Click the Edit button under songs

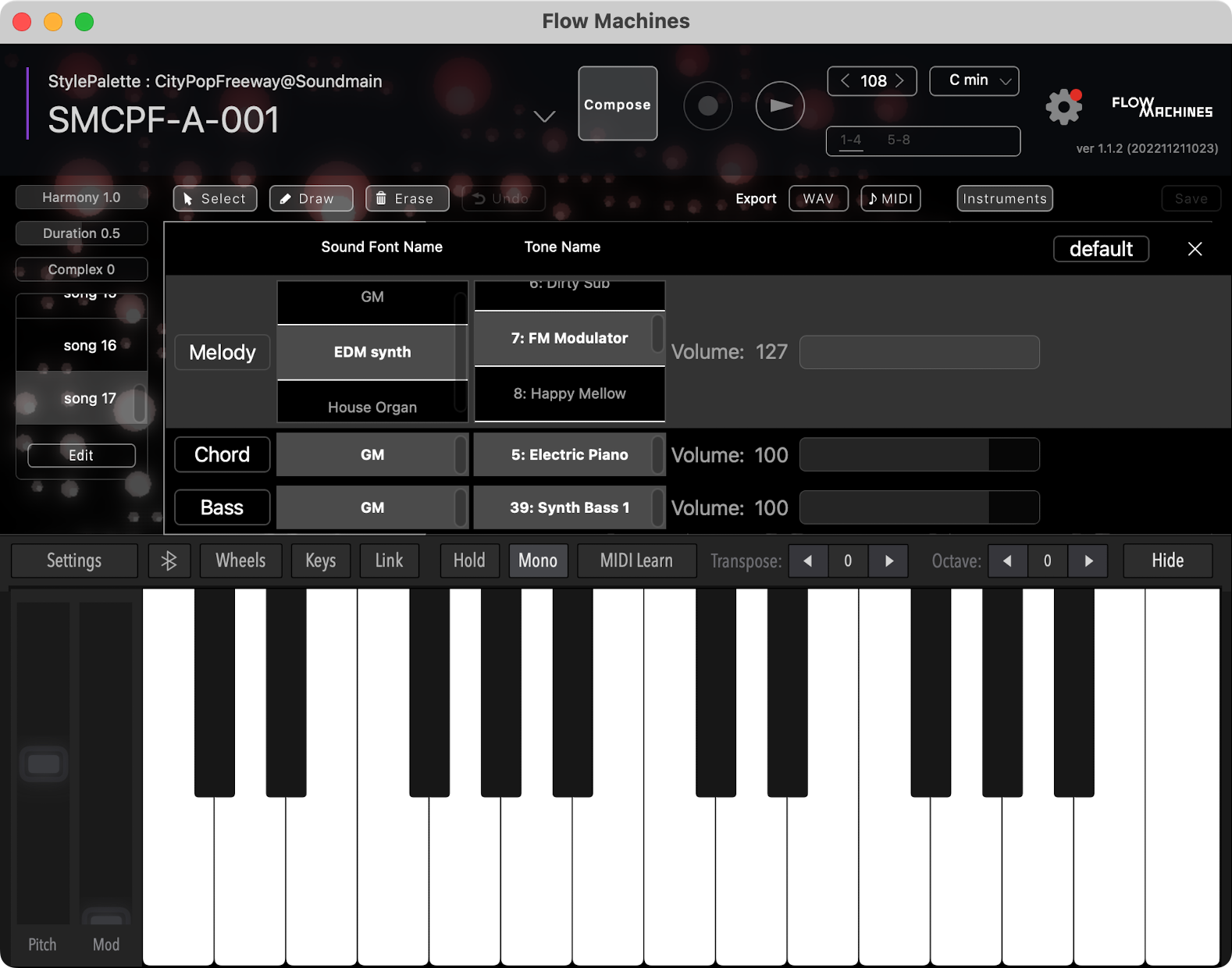pyautogui.click(x=81, y=455)
